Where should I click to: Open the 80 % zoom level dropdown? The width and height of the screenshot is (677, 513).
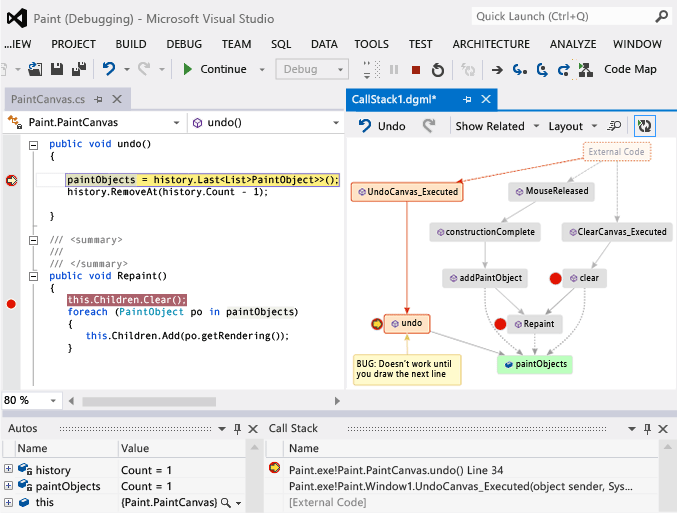pyautogui.click(x=52, y=400)
